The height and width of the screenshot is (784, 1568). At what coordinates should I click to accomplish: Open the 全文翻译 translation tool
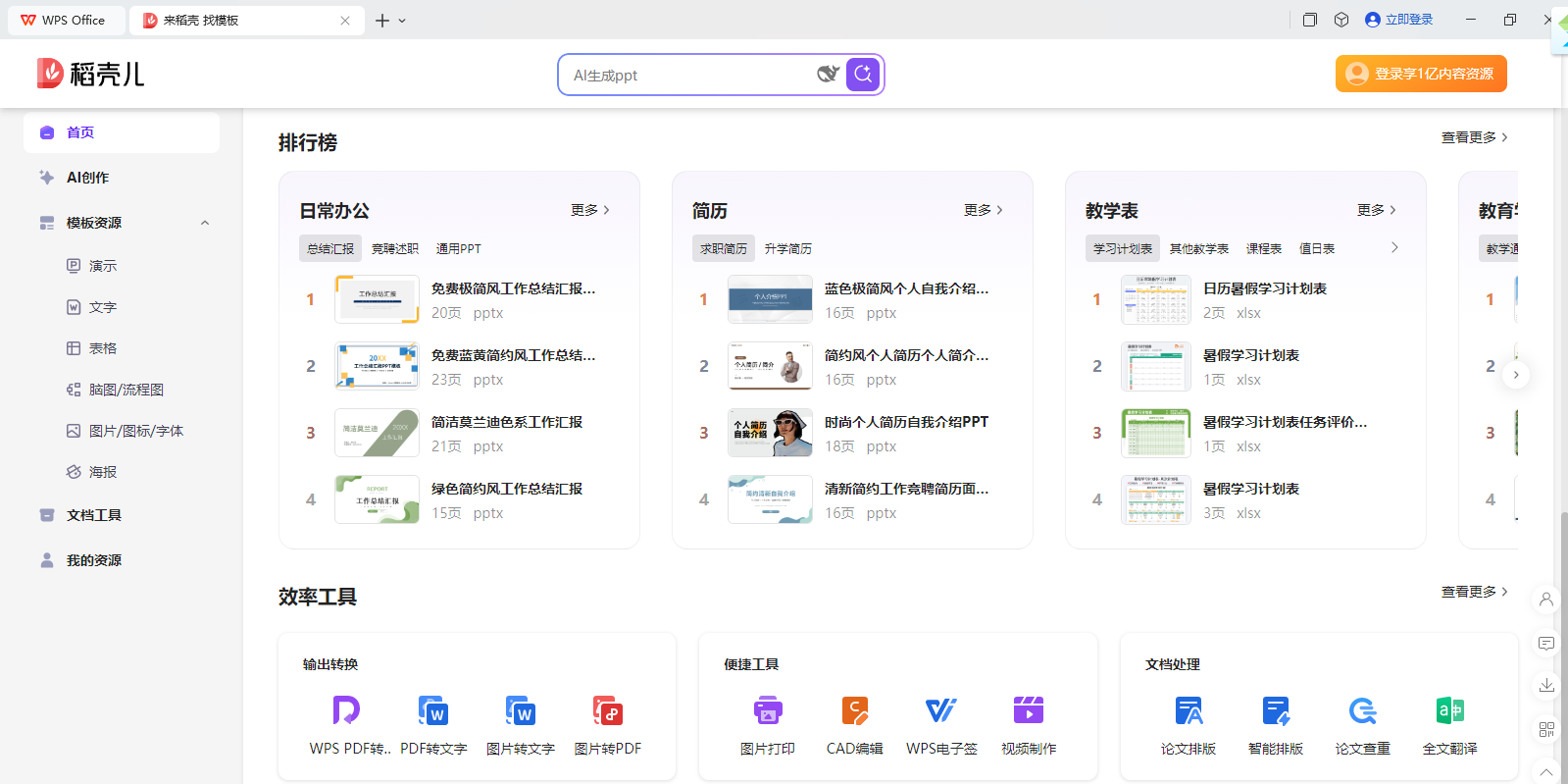[1449, 711]
